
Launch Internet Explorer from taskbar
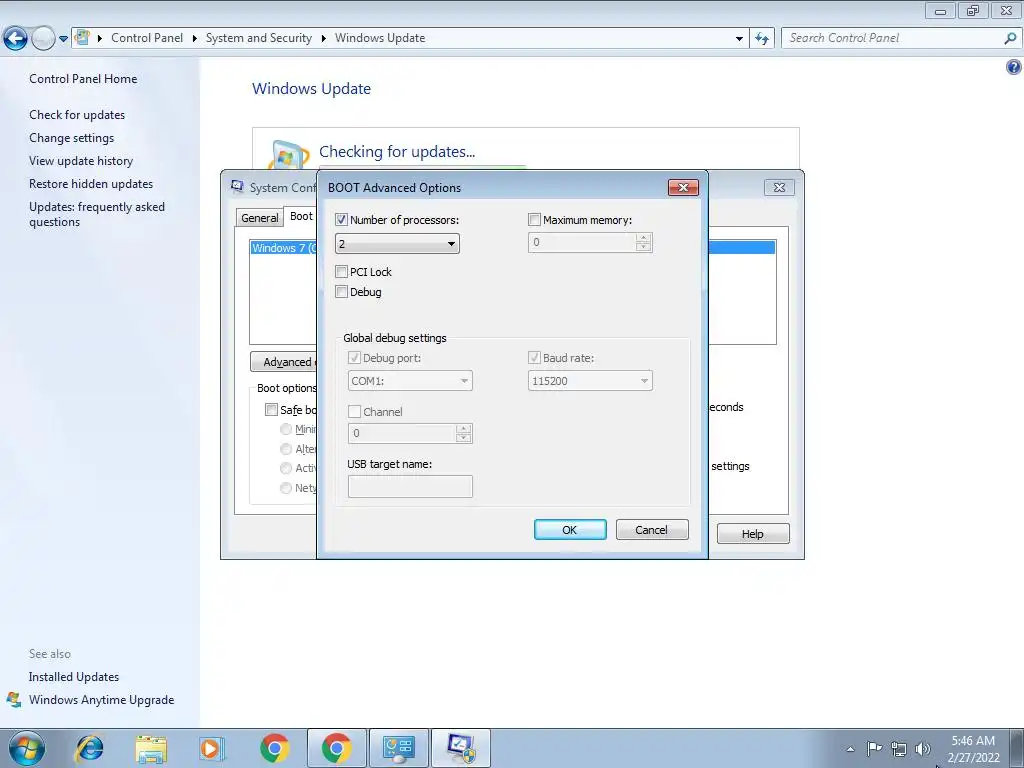tap(89, 748)
